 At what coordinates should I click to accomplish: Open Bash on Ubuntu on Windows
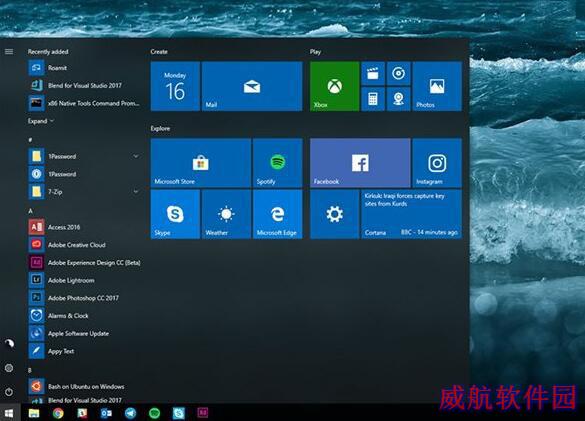[84, 387]
